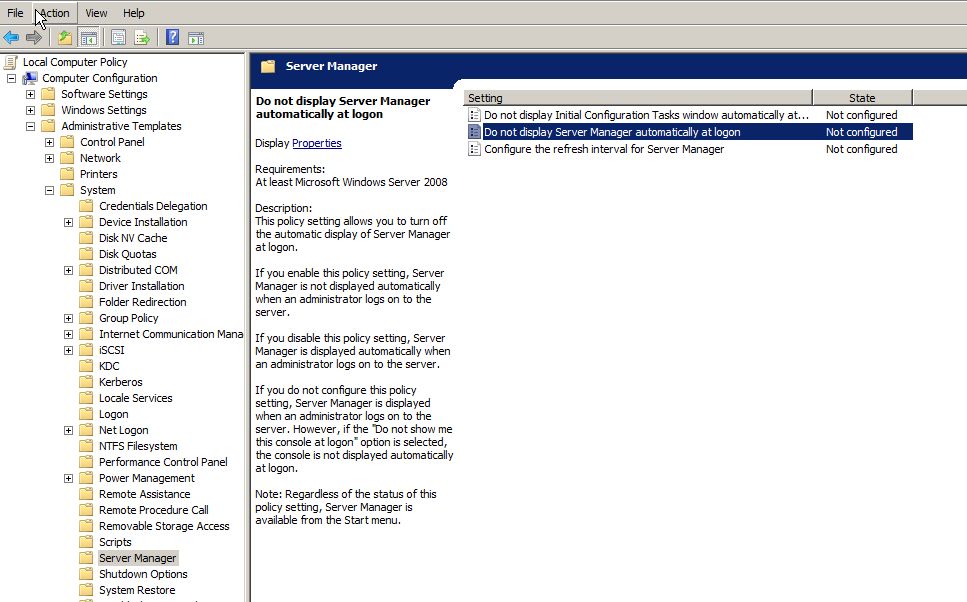
Task: Select the Folder Redirection tree item
Action: (x=142, y=302)
